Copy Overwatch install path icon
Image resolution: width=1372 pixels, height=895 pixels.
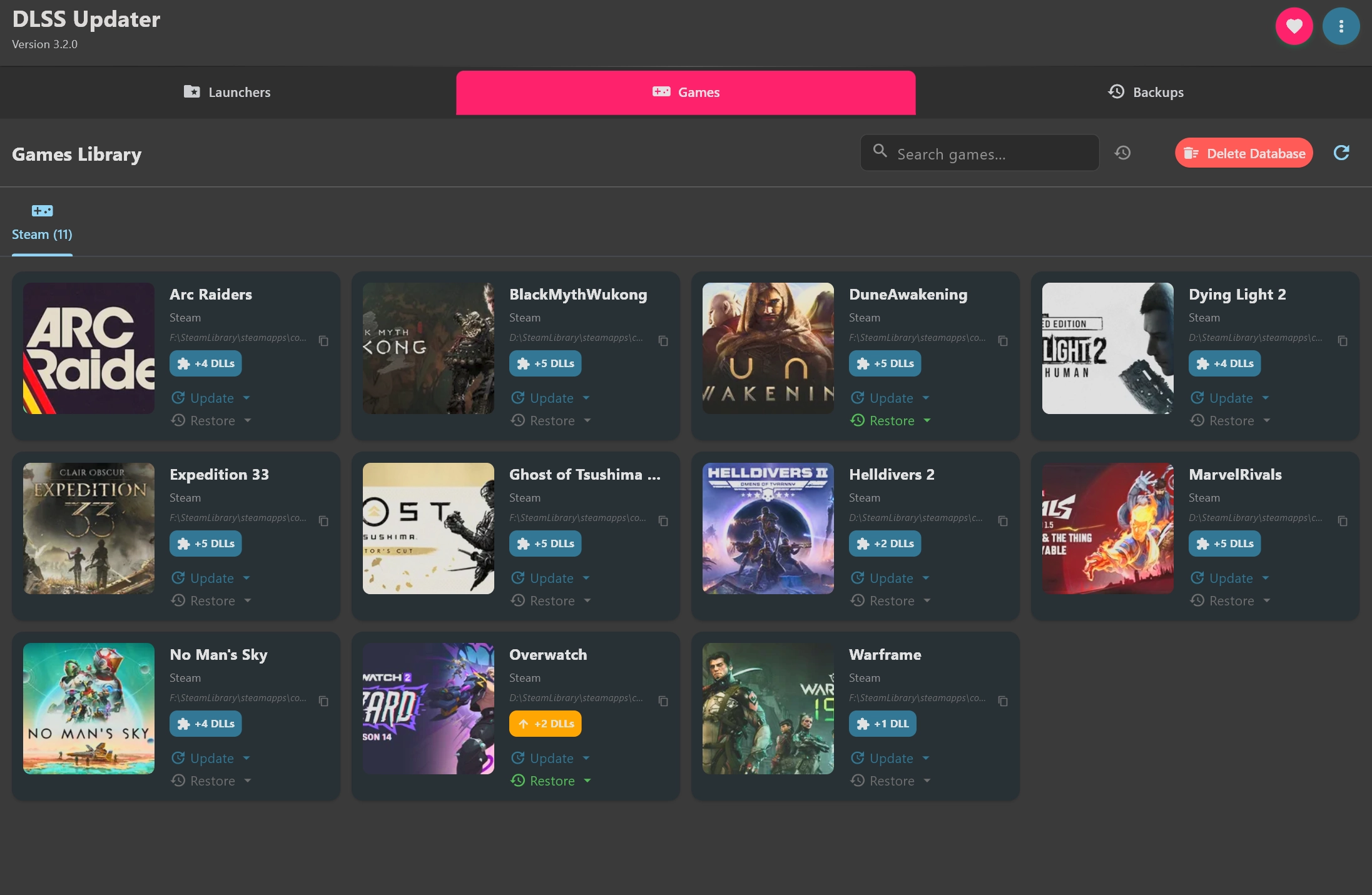click(x=663, y=701)
